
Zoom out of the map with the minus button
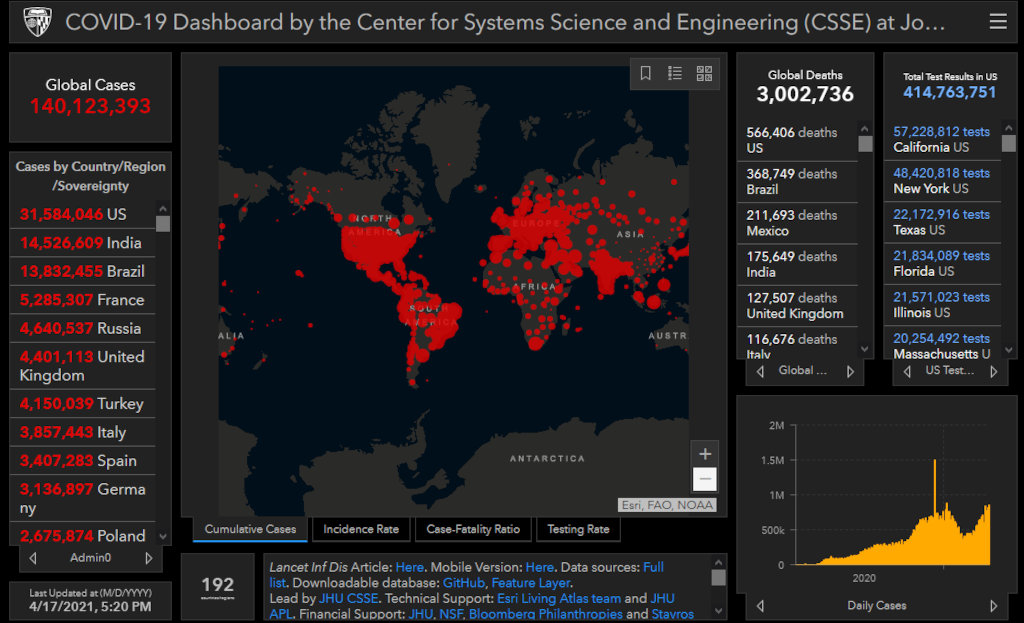coord(705,479)
